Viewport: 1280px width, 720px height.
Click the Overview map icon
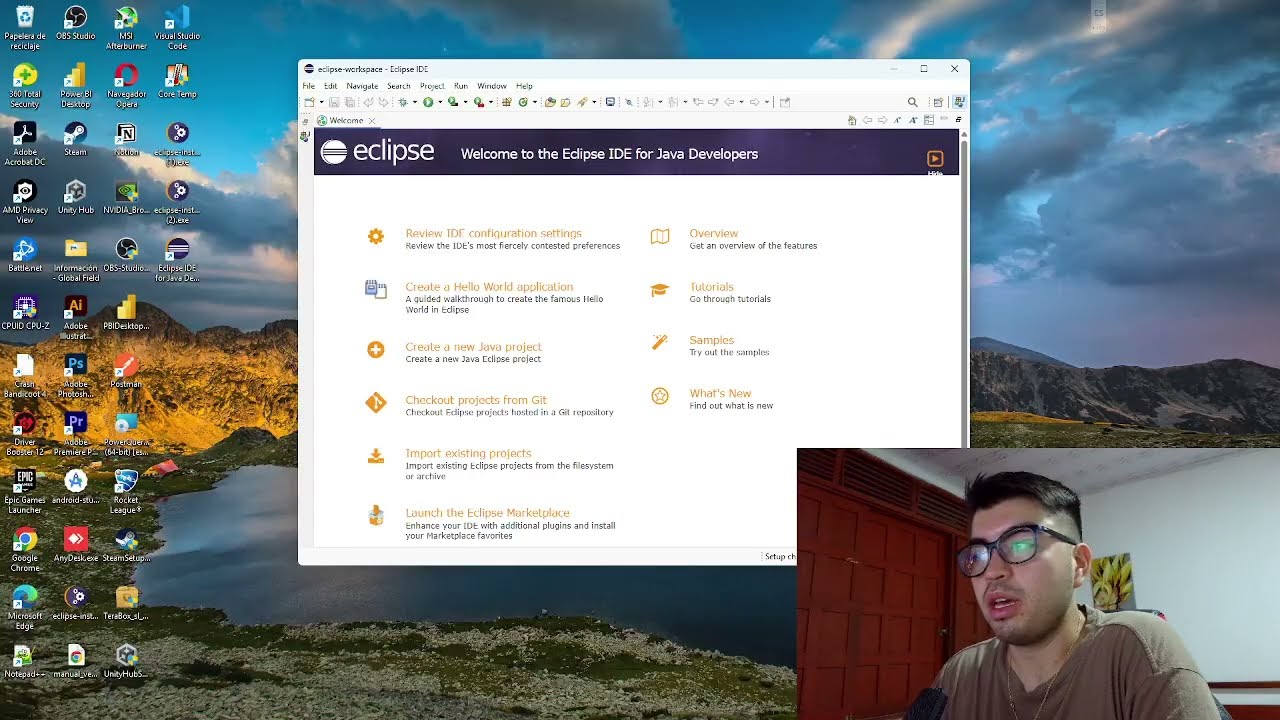660,237
